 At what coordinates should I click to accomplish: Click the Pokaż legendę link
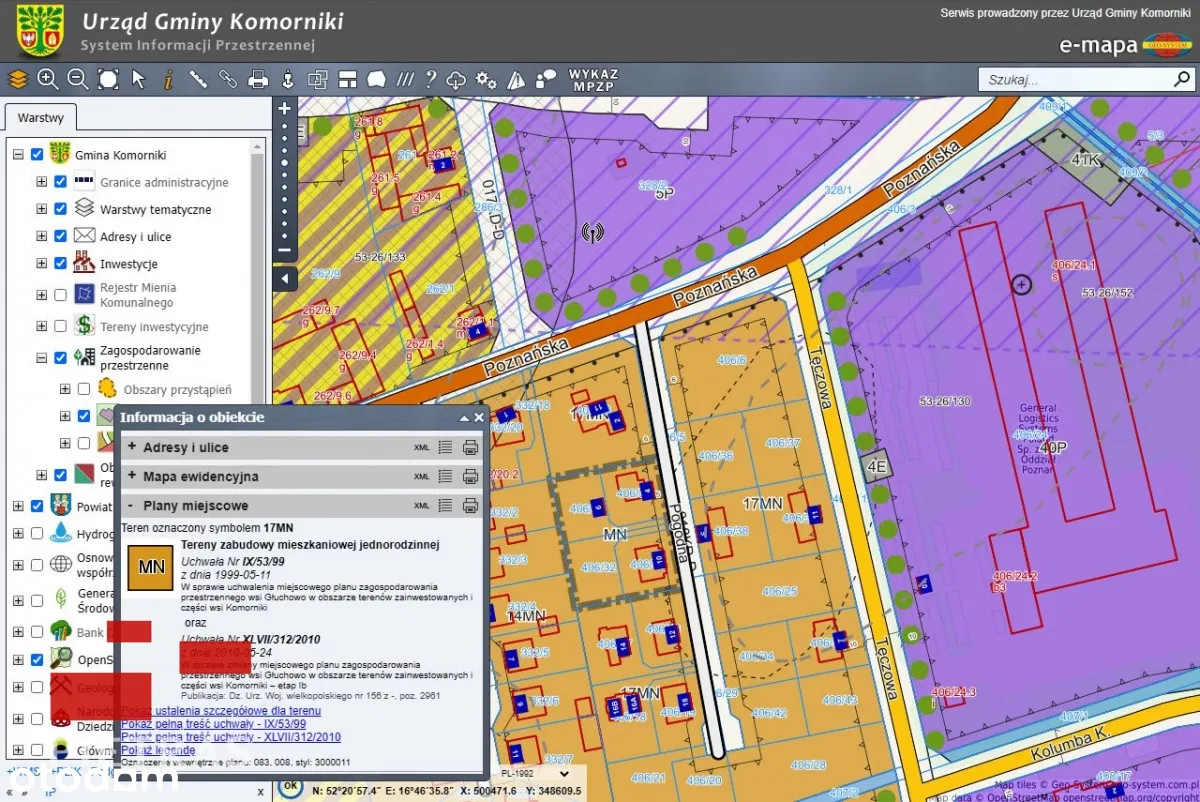click(x=157, y=749)
